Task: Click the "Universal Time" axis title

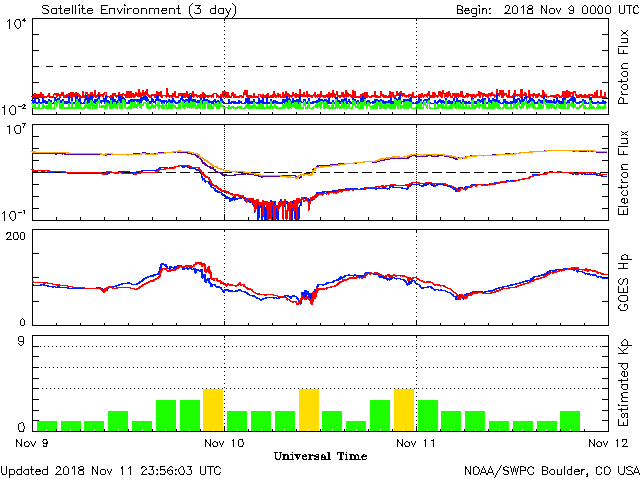Action: (320, 456)
